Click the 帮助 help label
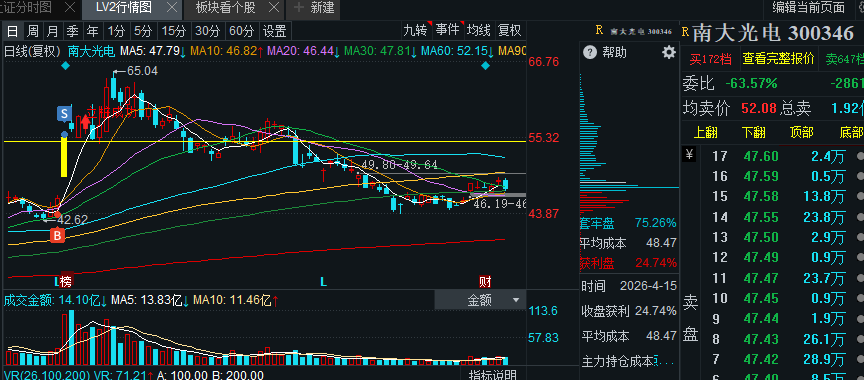The width and height of the screenshot is (864, 380). (614, 53)
